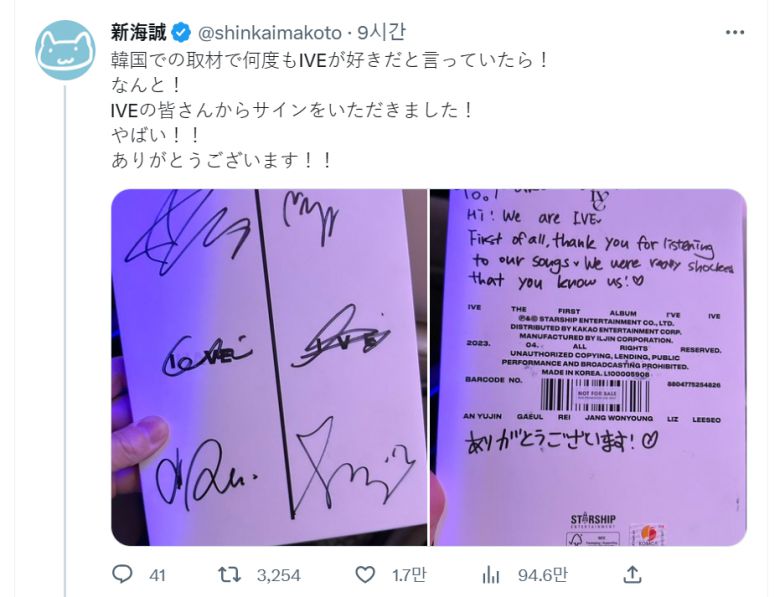Like the tweet with heart icon
Image resolution: width=780 pixels, height=597 pixels.
coord(365,575)
